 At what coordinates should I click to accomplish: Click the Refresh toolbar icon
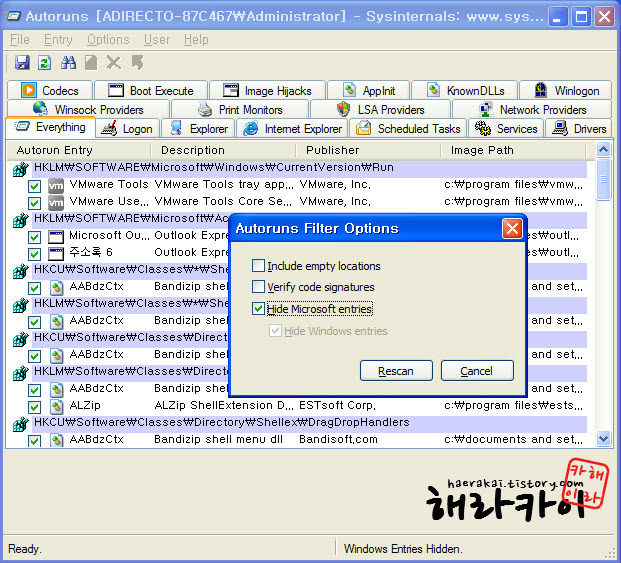click(x=44, y=63)
